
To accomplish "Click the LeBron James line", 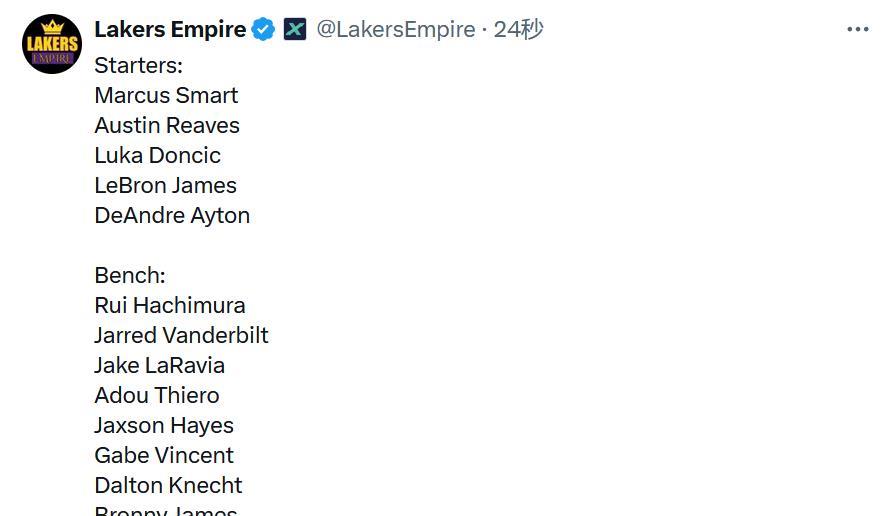I will point(165,186).
